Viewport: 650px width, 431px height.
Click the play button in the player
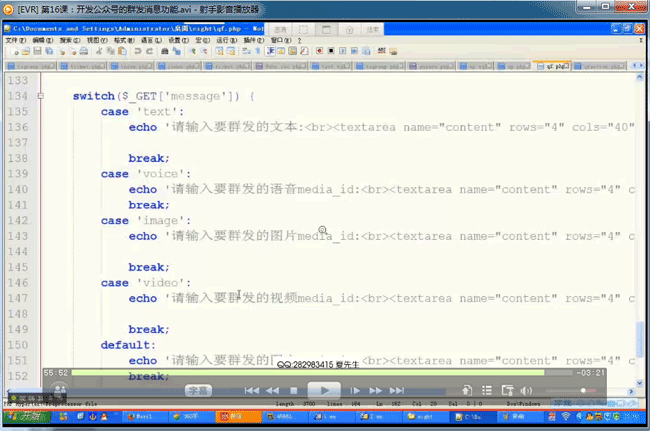[x=322, y=390]
